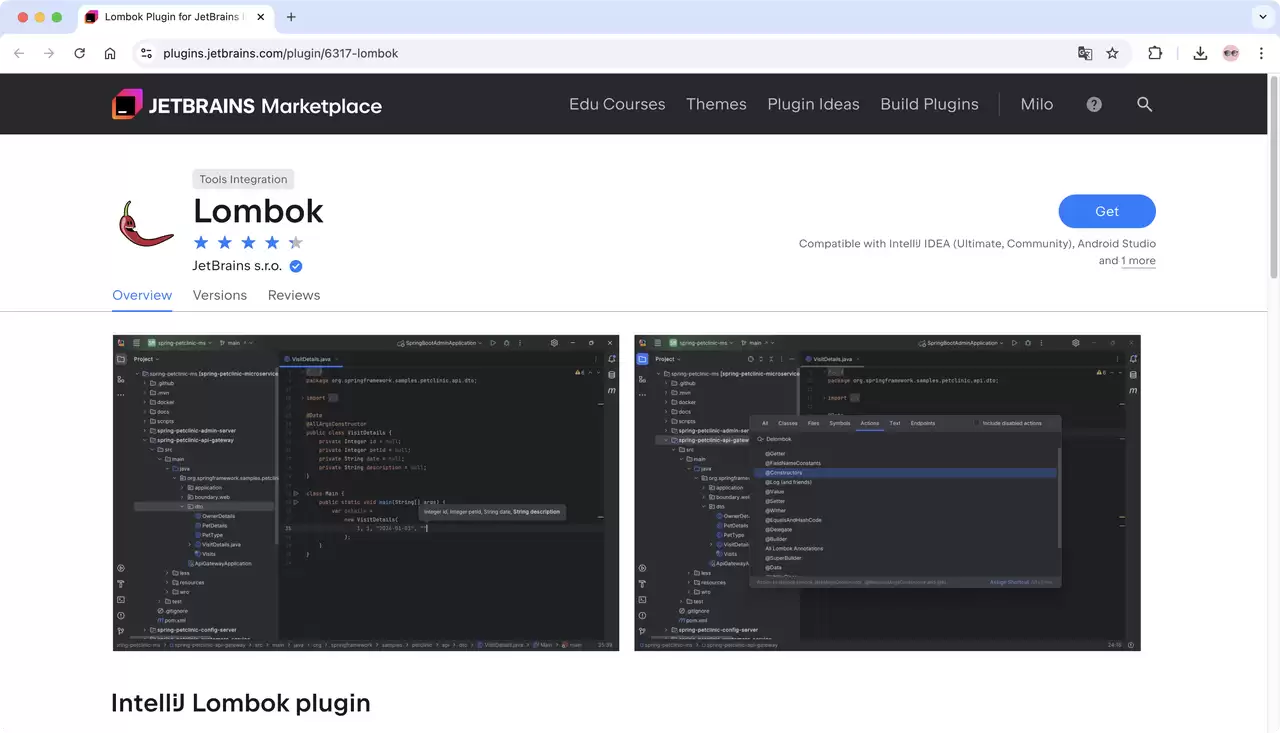This screenshot has height=733, width=1280.
Task: Click the 'IntelliJ Lombok plugin' heading
Action: 241,703
